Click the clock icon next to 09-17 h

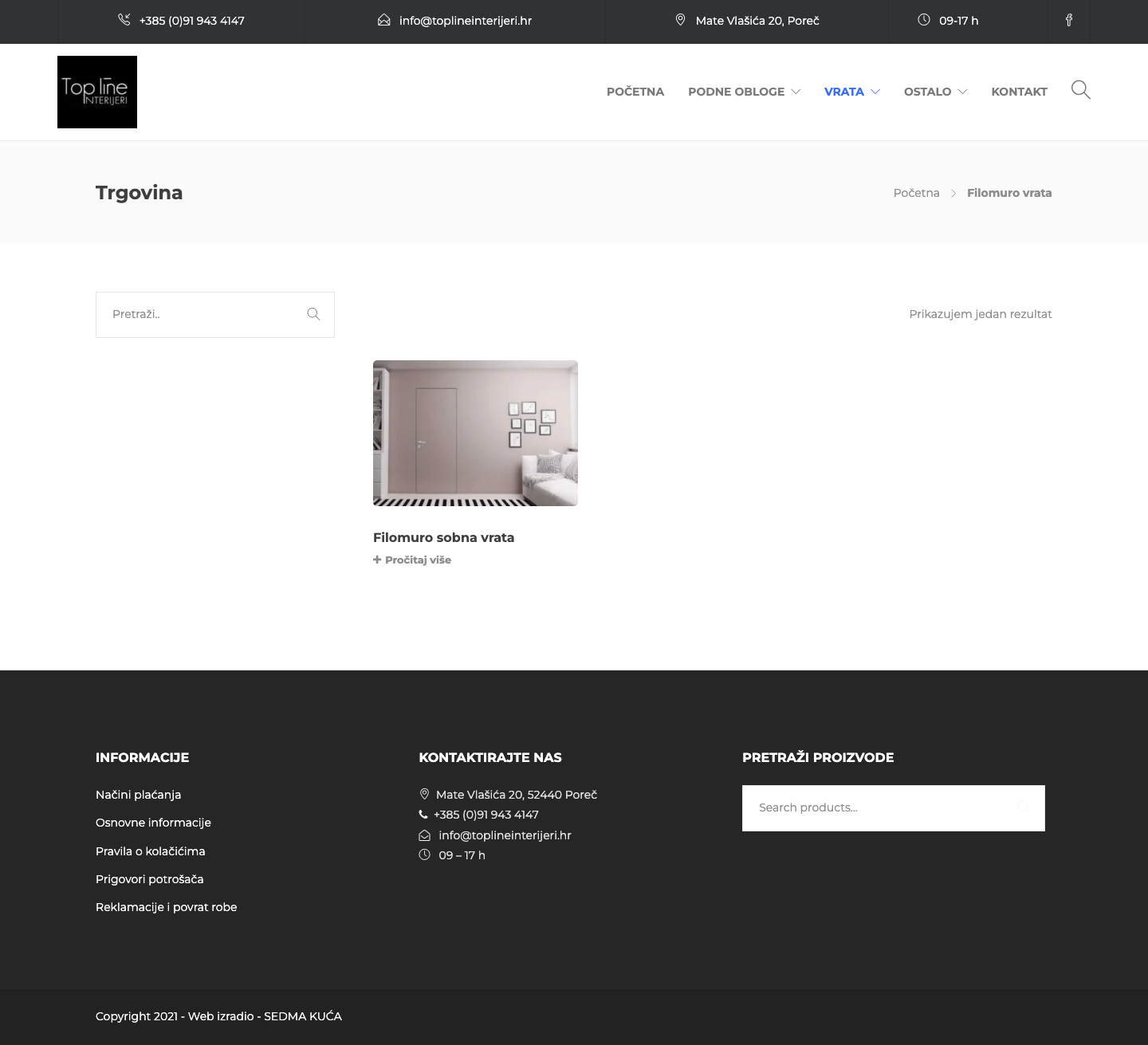click(x=923, y=20)
